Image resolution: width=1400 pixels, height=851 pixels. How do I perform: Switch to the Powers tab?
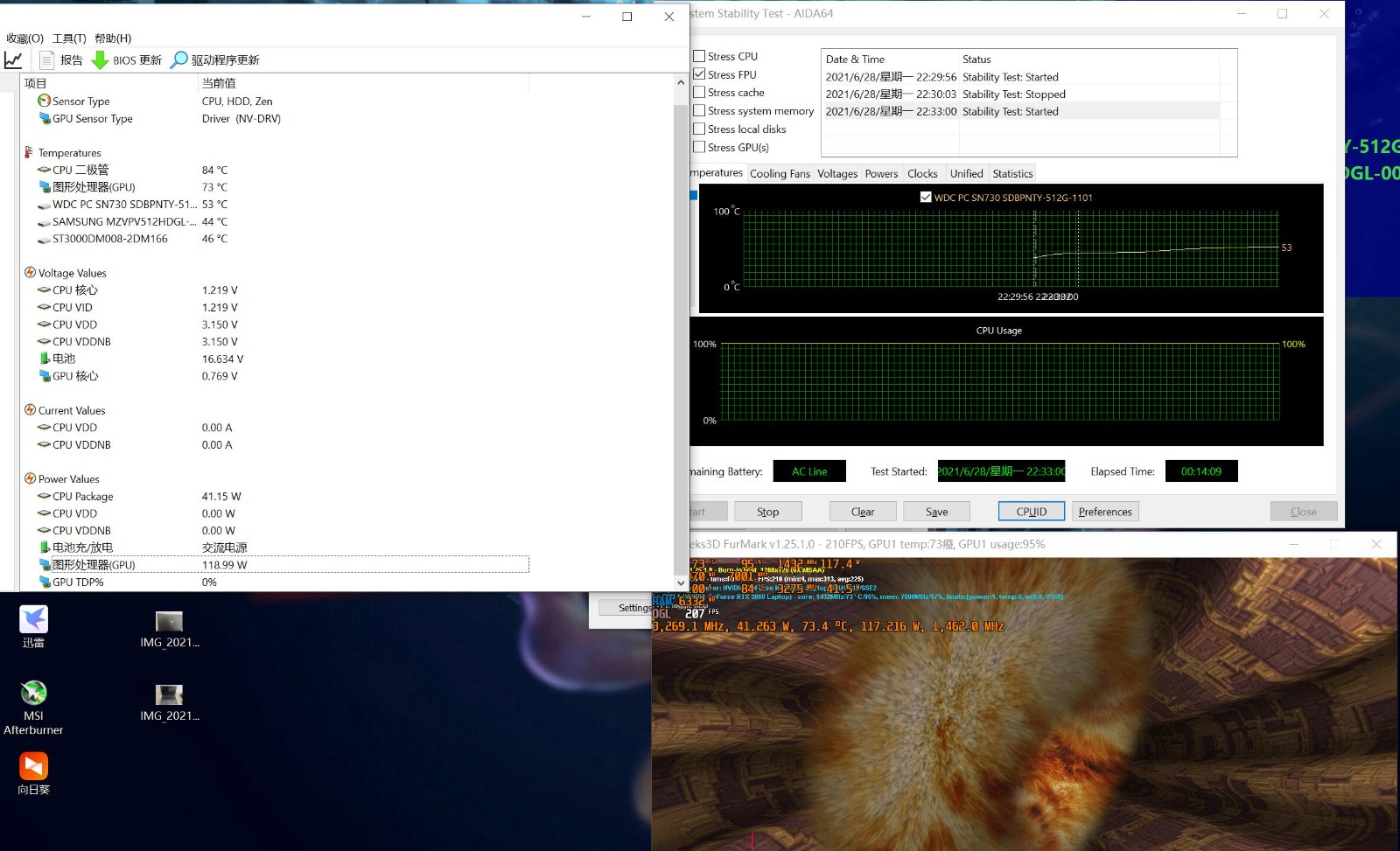881,173
